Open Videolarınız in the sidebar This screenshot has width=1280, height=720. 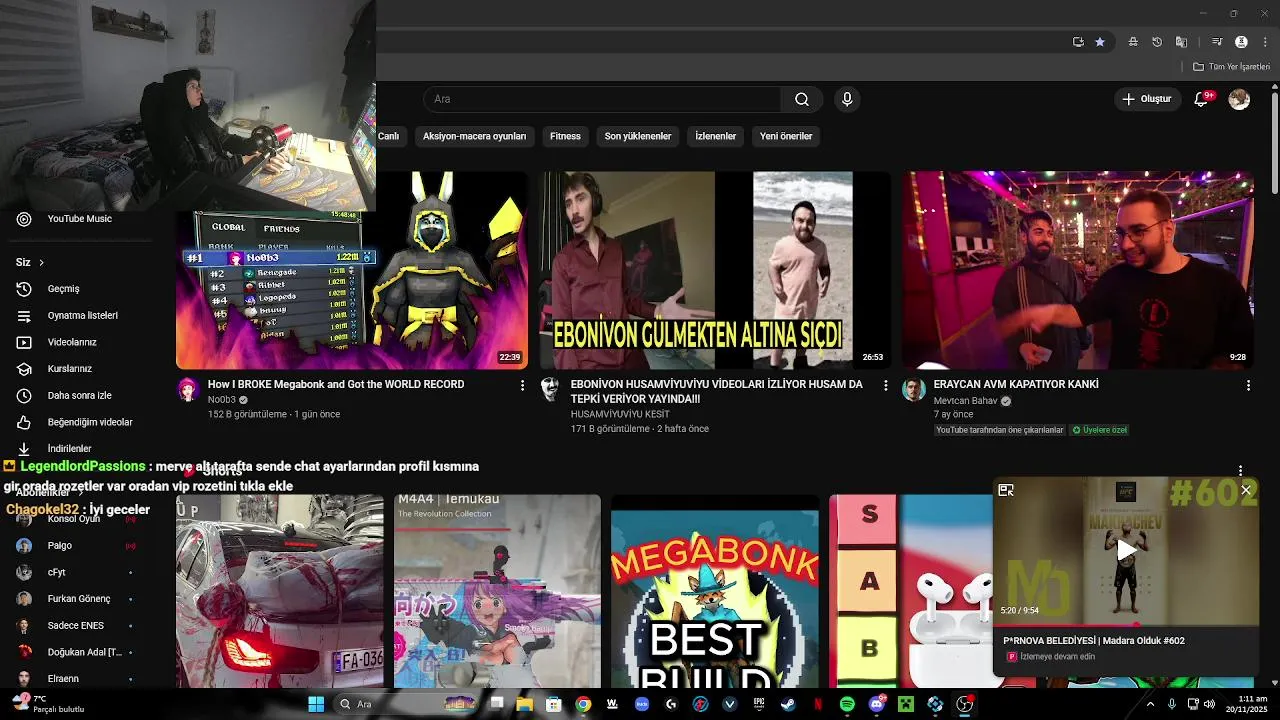[x=80, y=342]
